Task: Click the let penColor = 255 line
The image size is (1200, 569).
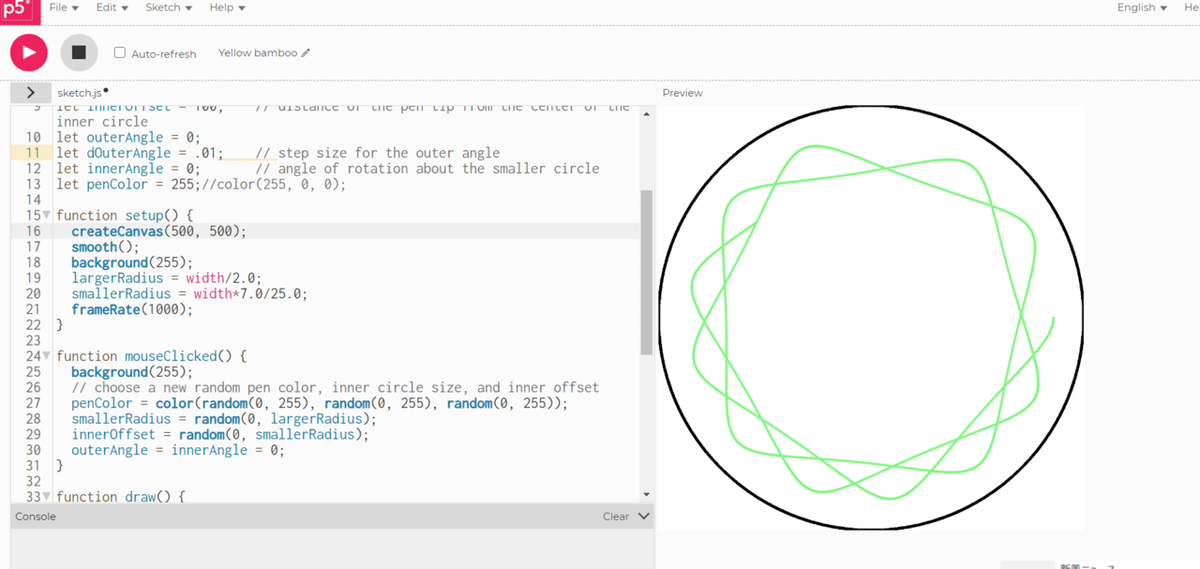Action: [x=201, y=184]
